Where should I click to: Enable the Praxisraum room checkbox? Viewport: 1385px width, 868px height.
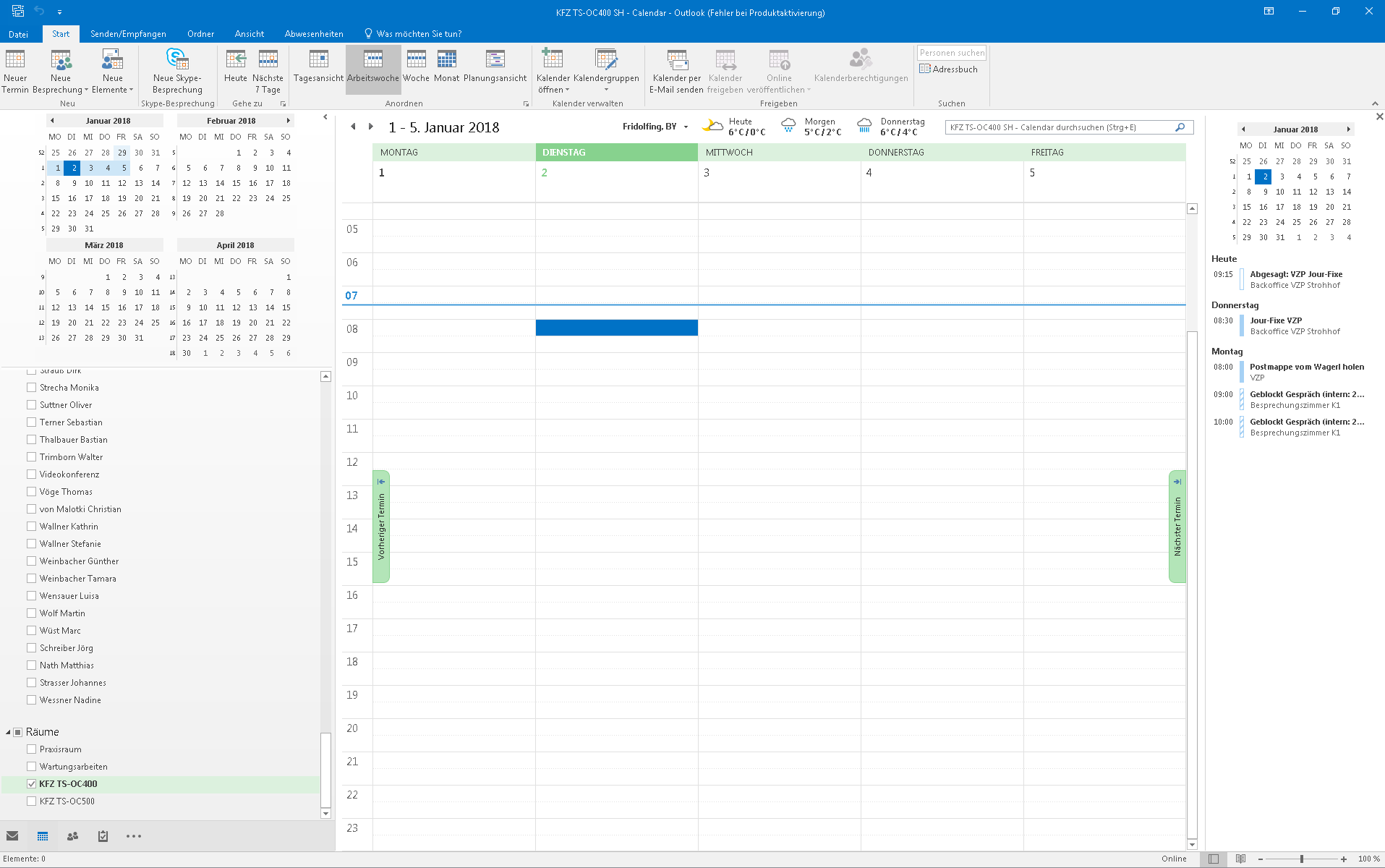tap(32, 749)
